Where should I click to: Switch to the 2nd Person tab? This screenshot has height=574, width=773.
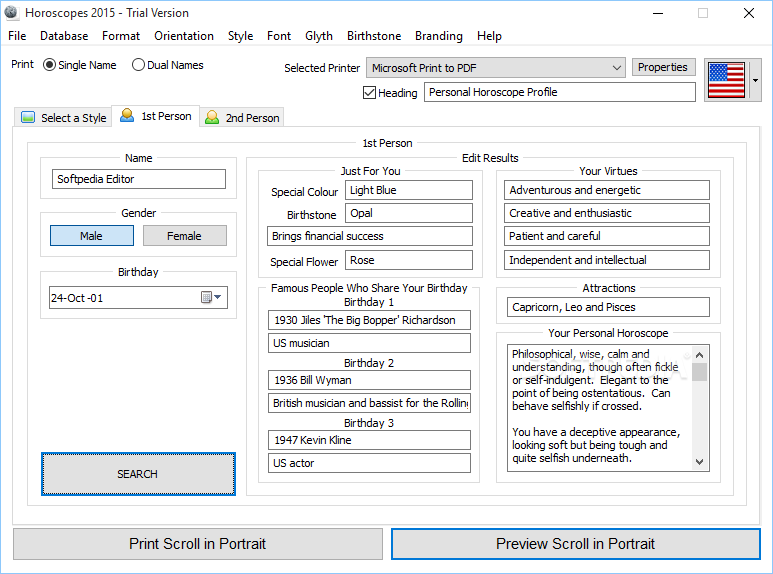tap(242, 117)
